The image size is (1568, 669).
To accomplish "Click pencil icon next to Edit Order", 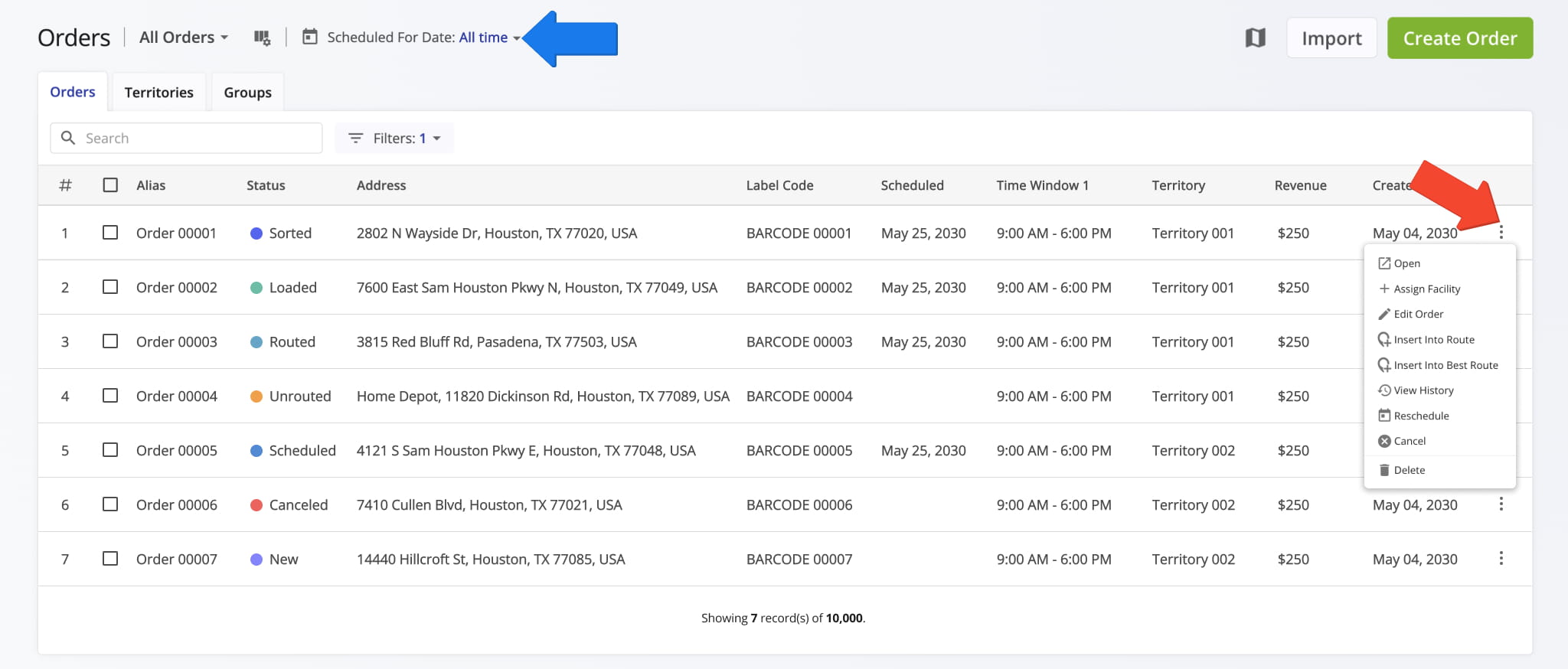I will point(1384,314).
